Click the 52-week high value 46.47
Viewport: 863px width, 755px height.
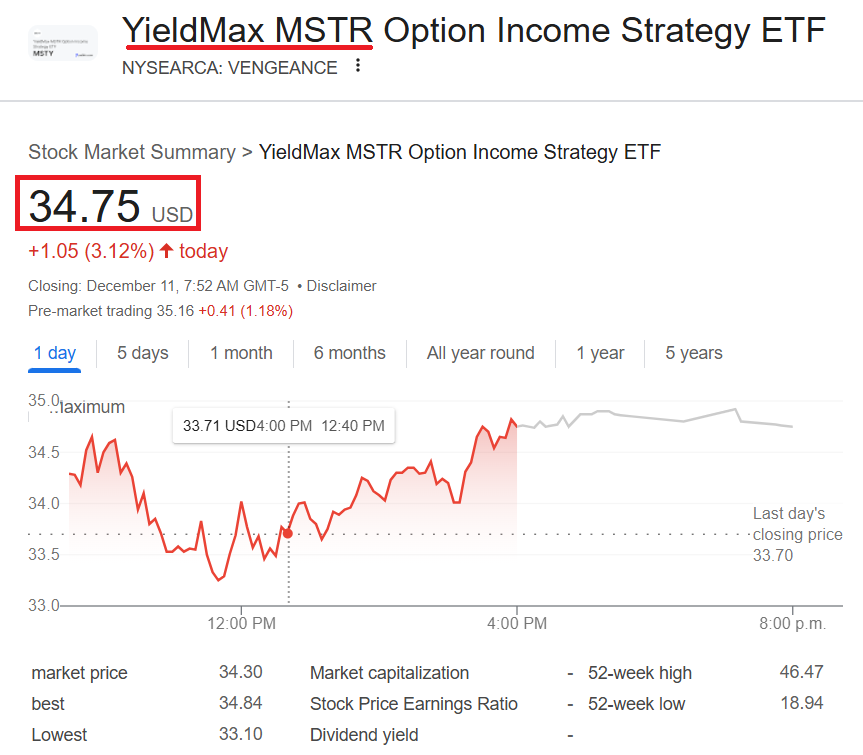[x=803, y=673]
